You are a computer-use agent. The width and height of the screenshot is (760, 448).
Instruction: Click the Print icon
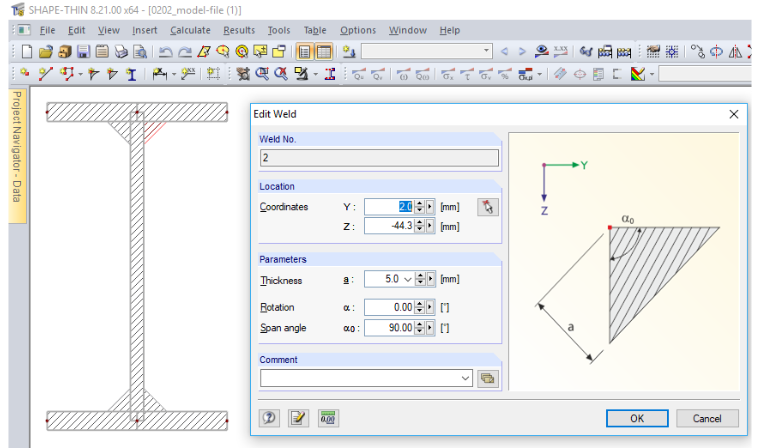click(121, 51)
